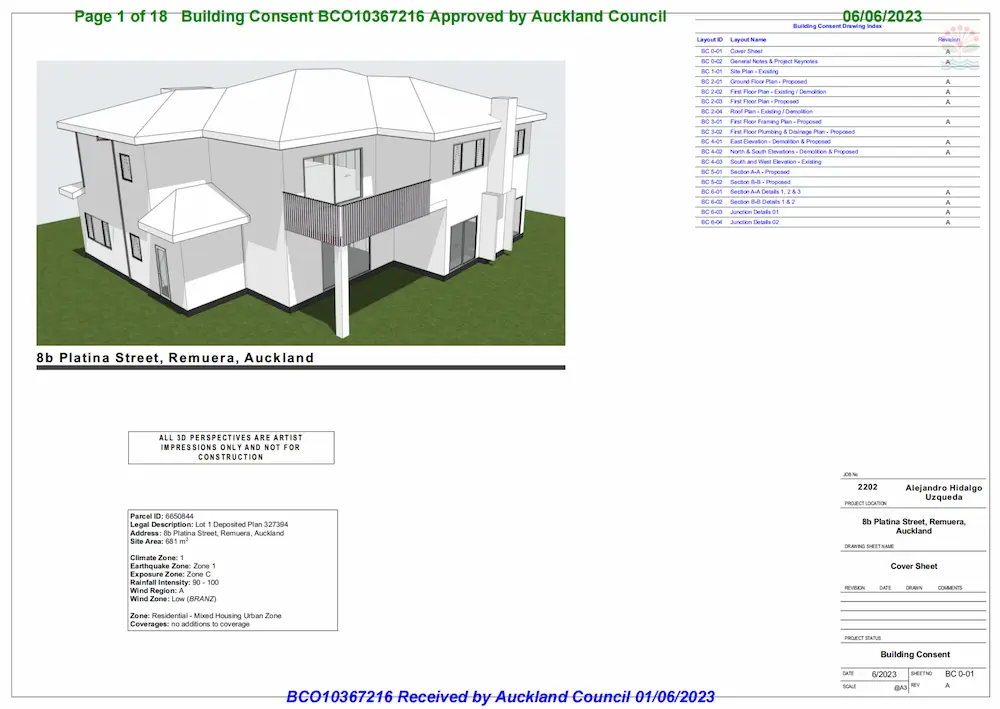Select 'Section B-B Details 1 & 2' row
Image resolution: width=1000 pixels, height=709 pixels.
pos(837,202)
